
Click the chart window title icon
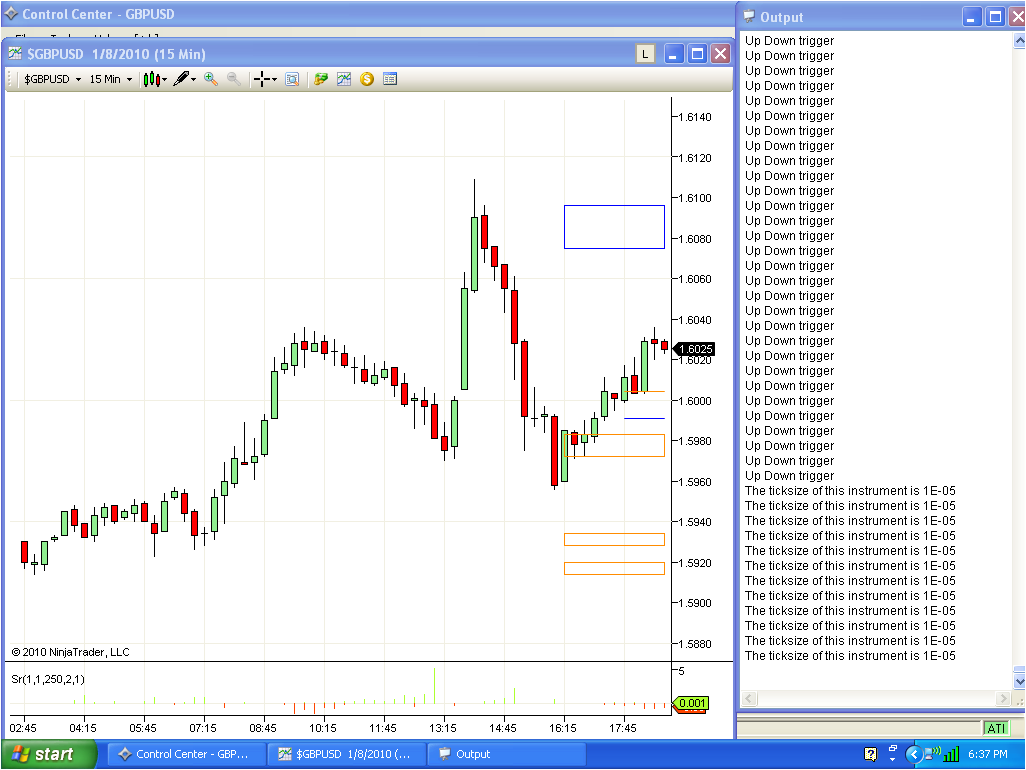15,54
